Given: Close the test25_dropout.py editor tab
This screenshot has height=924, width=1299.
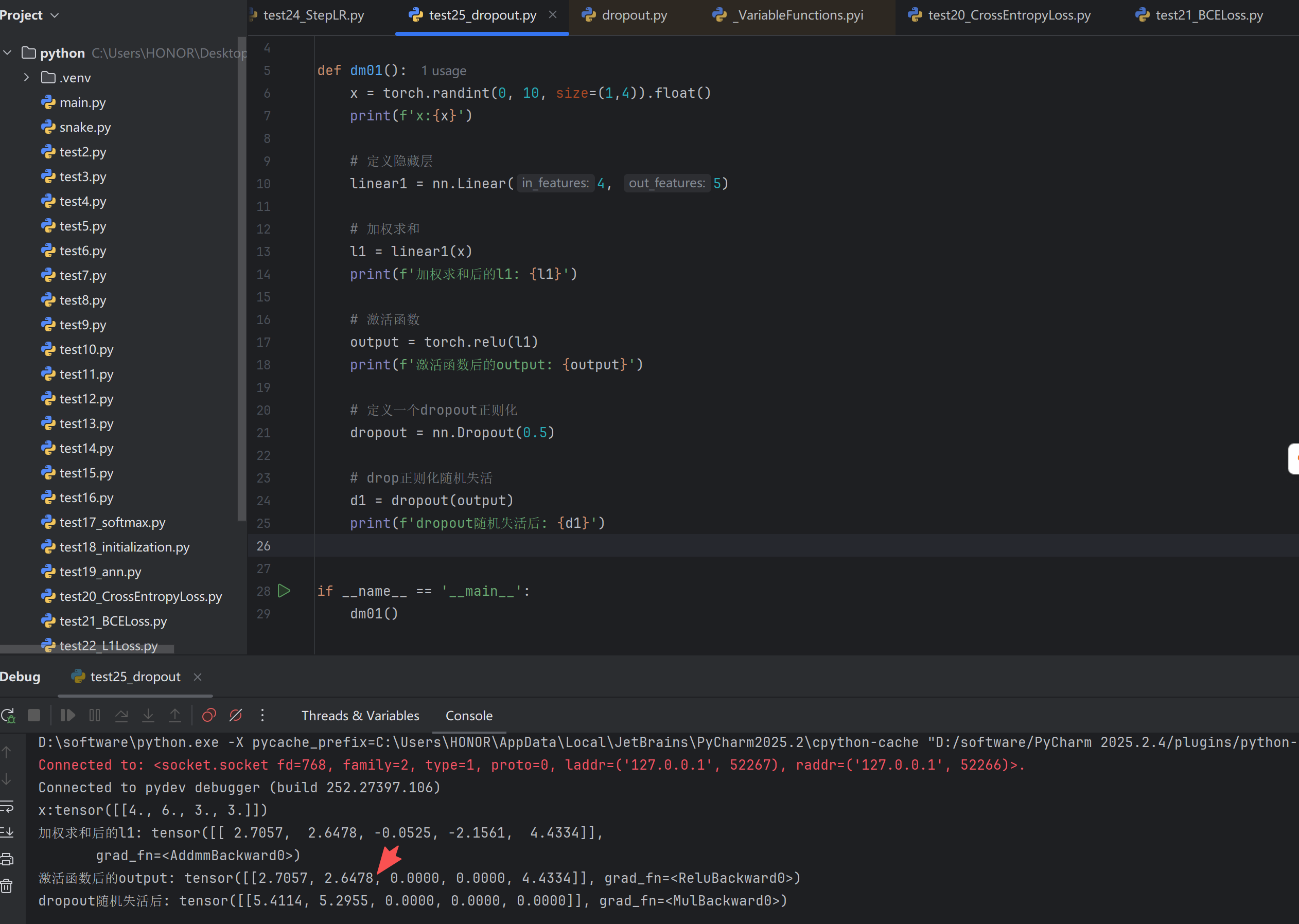Looking at the screenshot, I should pyautogui.click(x=553, y=15).
